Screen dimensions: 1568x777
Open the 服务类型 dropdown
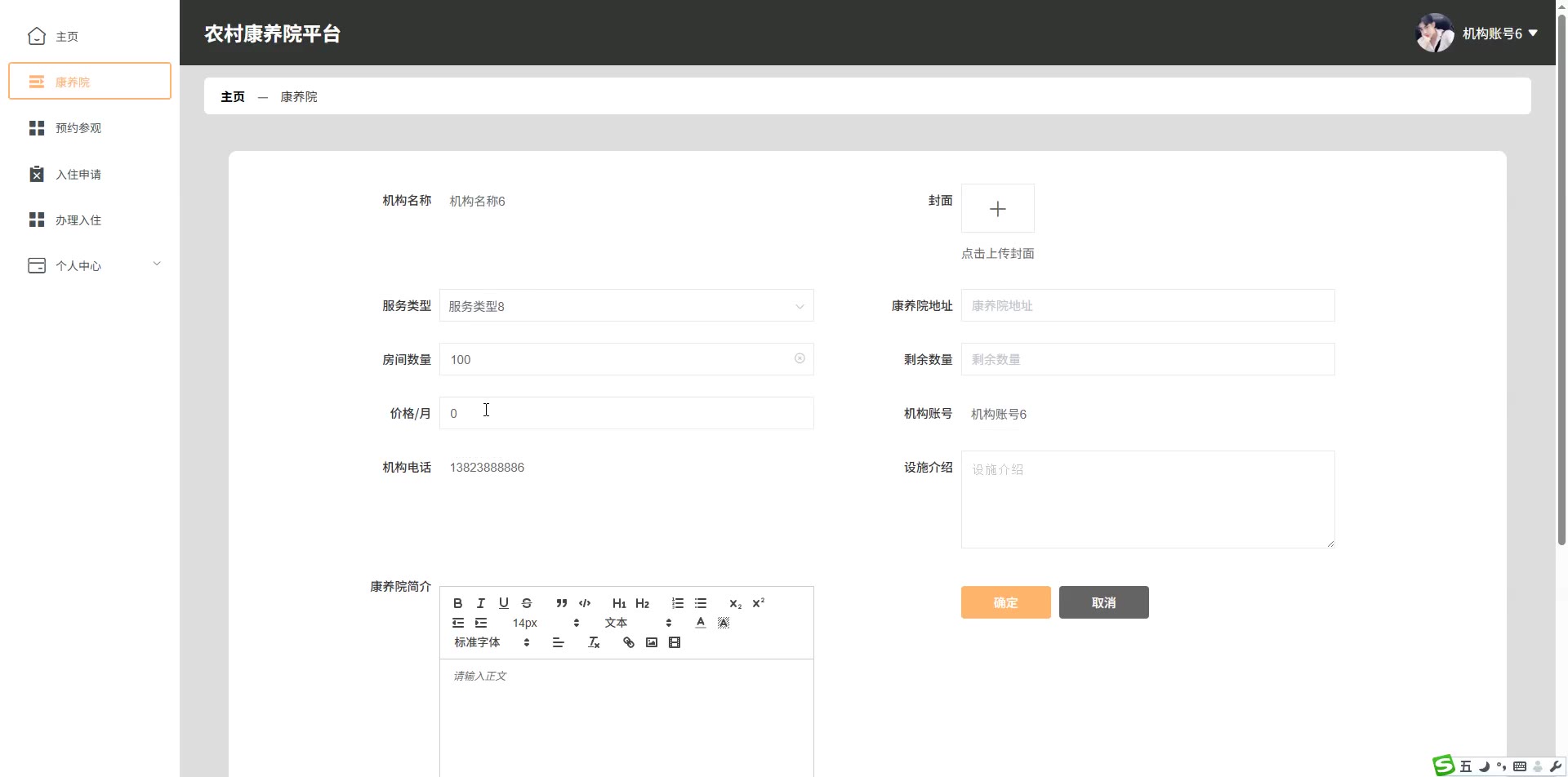[x=626, y=306]
